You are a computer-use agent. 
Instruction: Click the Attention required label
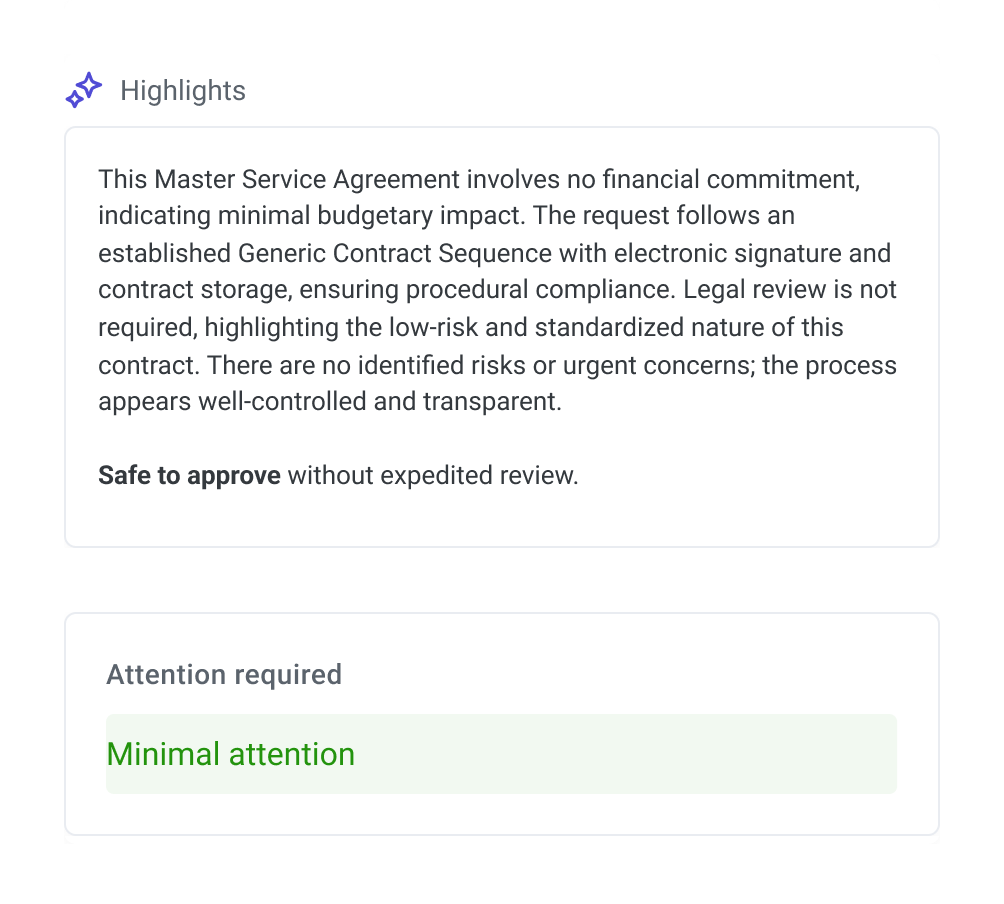coord(224,675)
